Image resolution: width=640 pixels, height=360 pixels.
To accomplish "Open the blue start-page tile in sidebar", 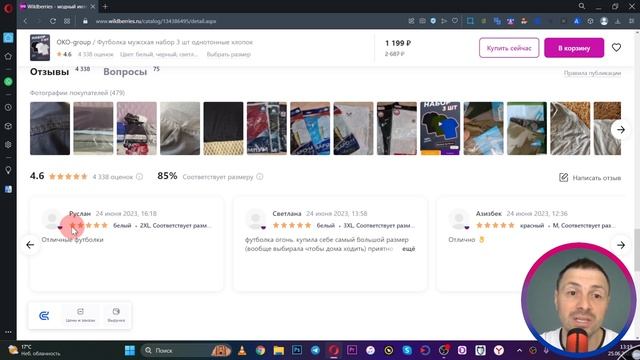I will pos(8,38).
